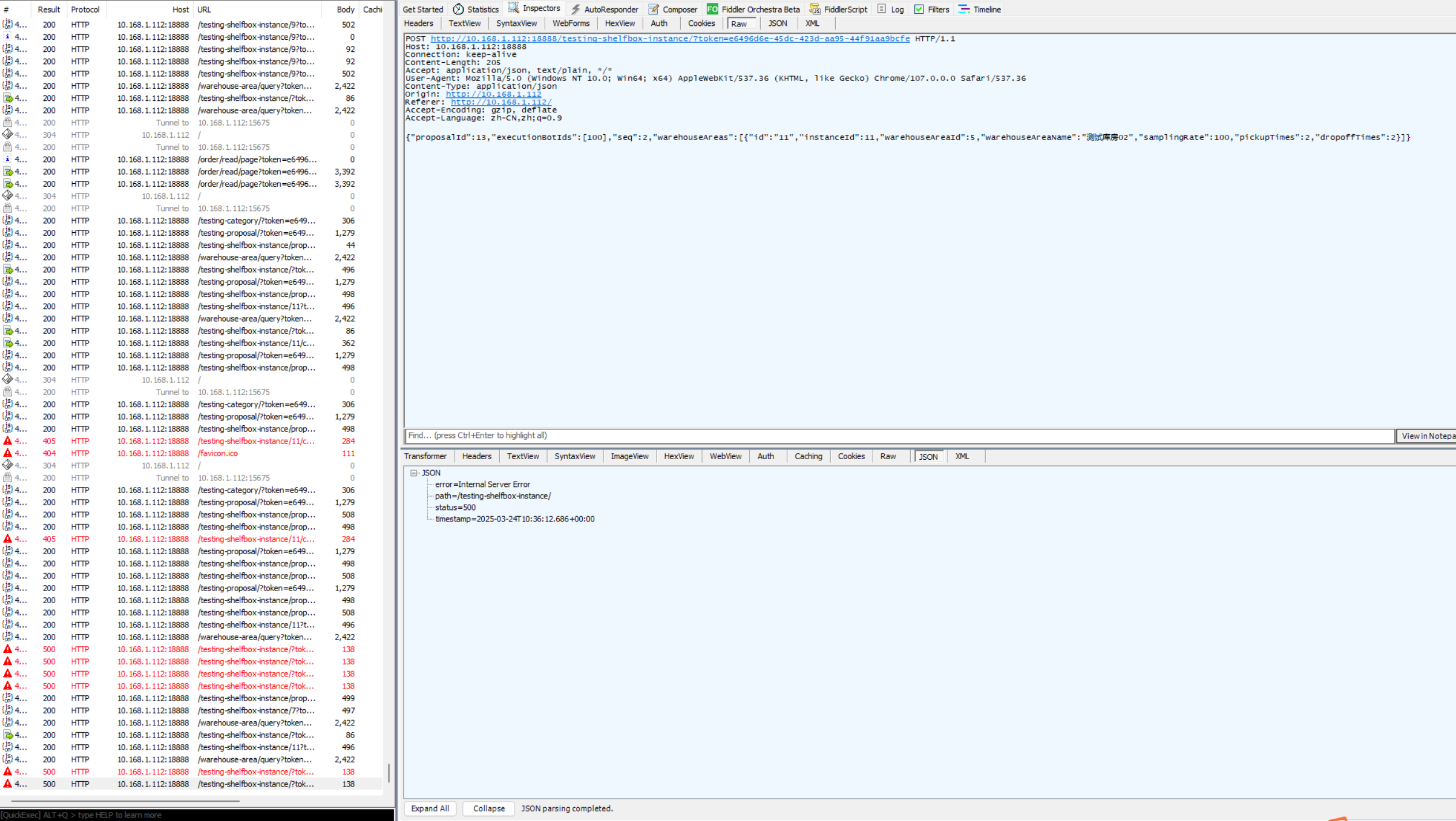The height and width of the screenshot is (821, 1456).
Task: Open request Cookies tab
Action: coord(701,24)
